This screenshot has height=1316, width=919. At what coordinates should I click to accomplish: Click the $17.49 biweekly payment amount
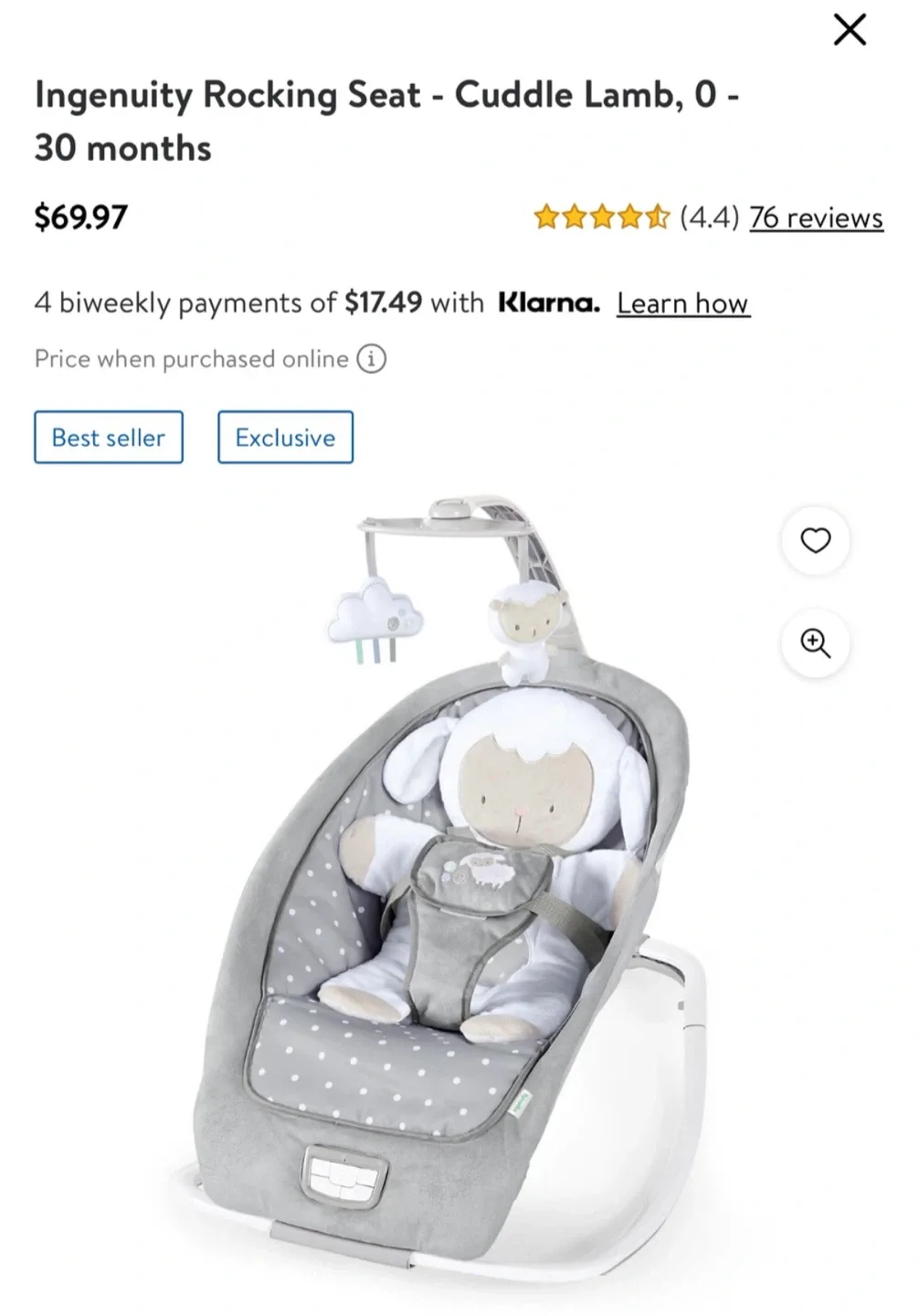(x=383, y=302)
